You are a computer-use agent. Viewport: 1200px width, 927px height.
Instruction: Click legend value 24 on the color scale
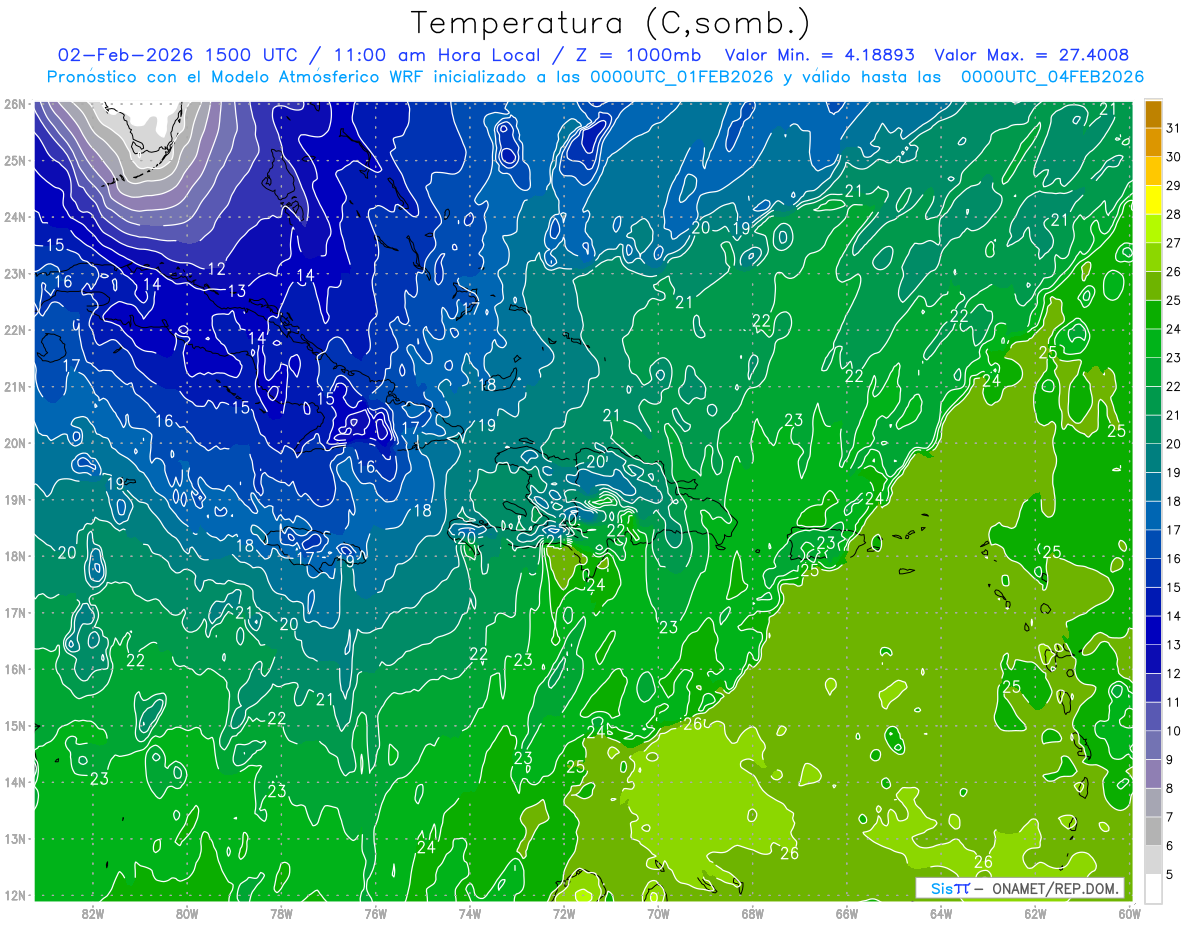tap(1174, 329)
